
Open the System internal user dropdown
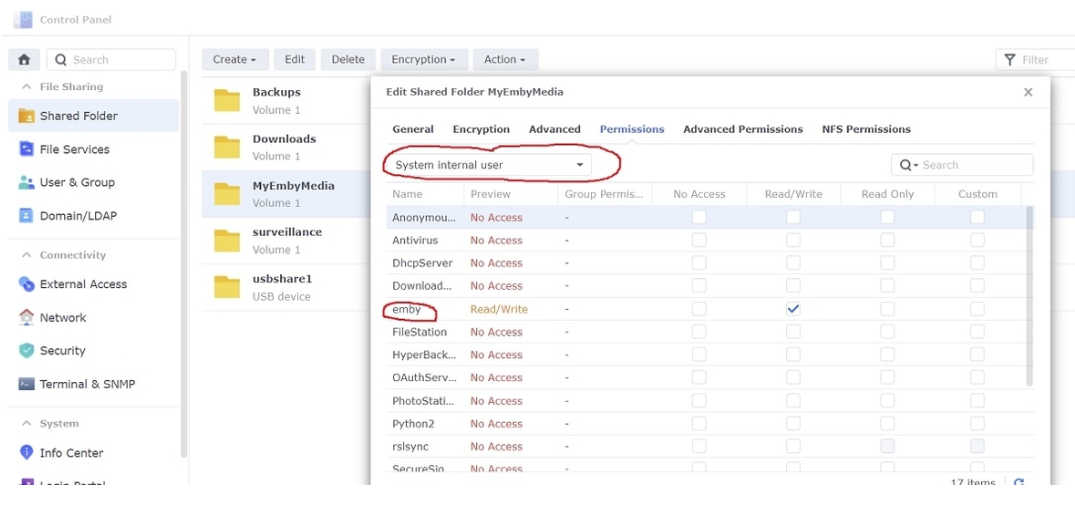489,165
